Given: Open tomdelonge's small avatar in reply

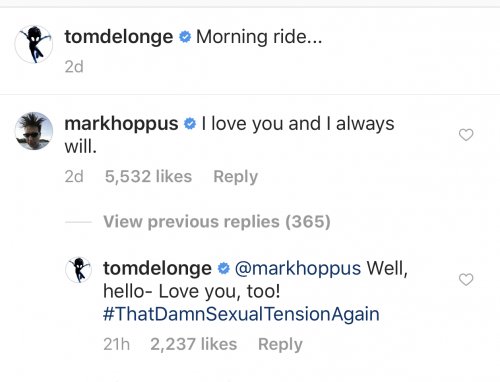Looking at the screenshot, I should (78, 270).
